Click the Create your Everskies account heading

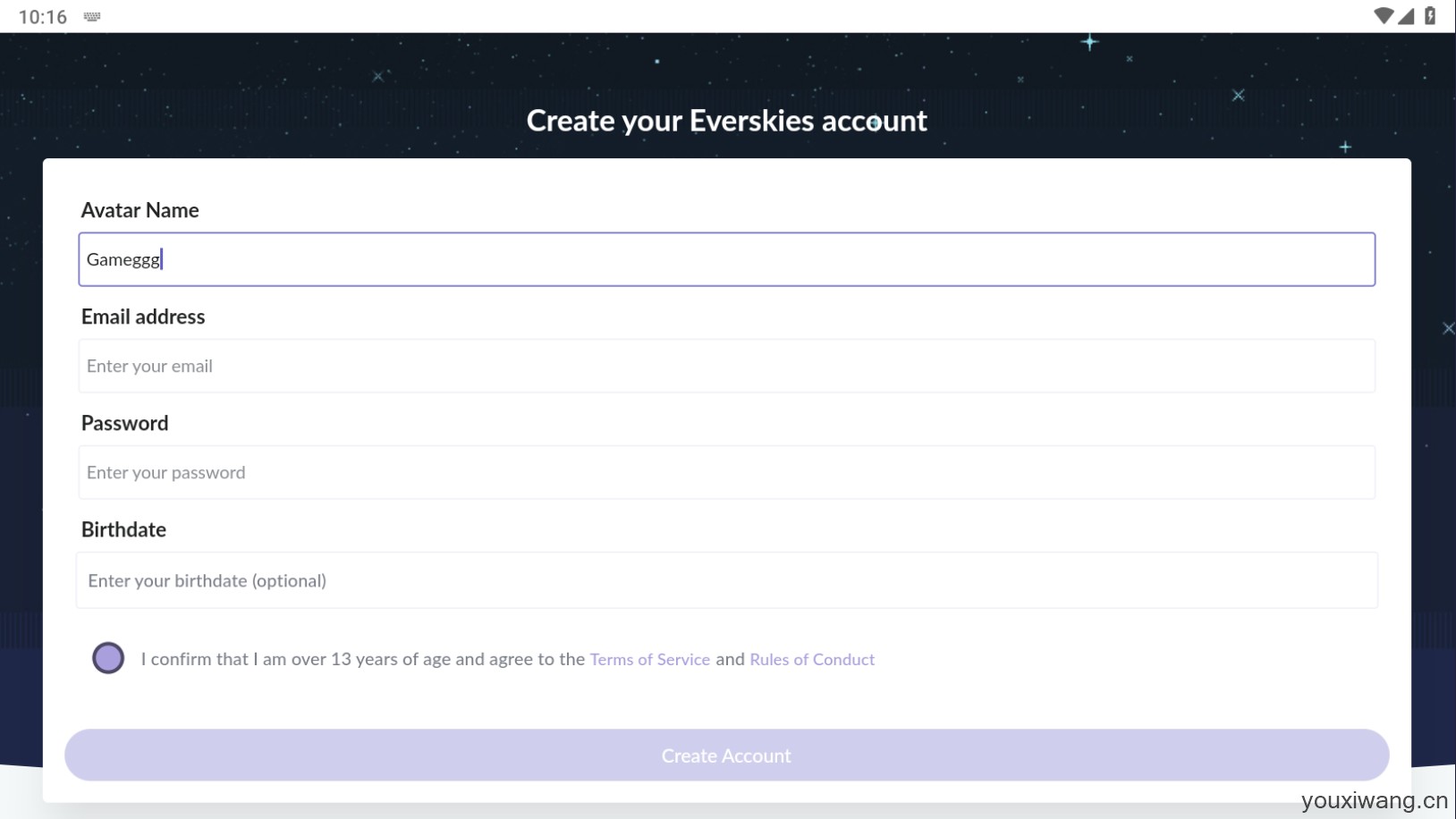pos(726,121)
